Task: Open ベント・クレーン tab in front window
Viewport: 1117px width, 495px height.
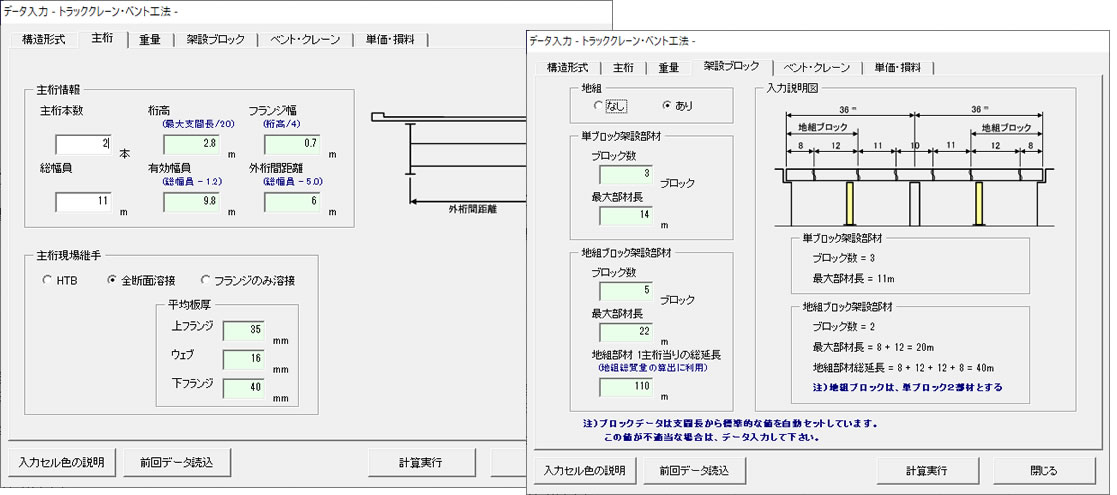Action: coord(816,68)
